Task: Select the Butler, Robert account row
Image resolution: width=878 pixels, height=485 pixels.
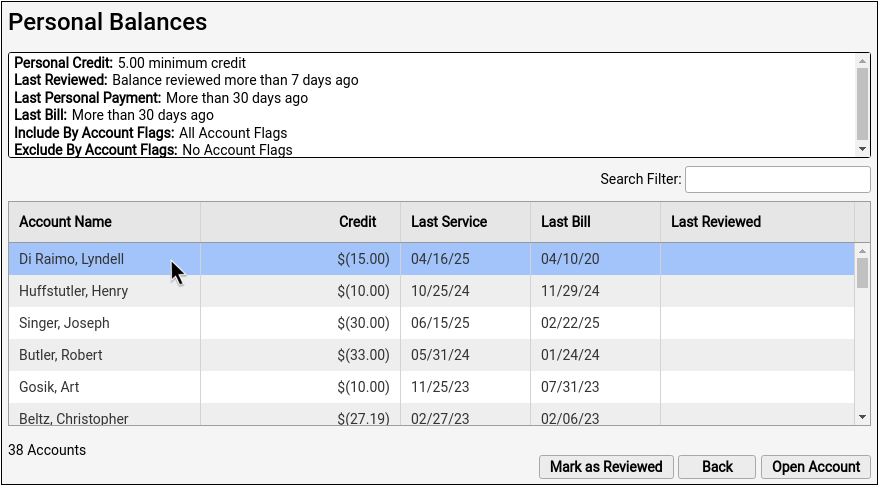Action: (x=432, y=355)
